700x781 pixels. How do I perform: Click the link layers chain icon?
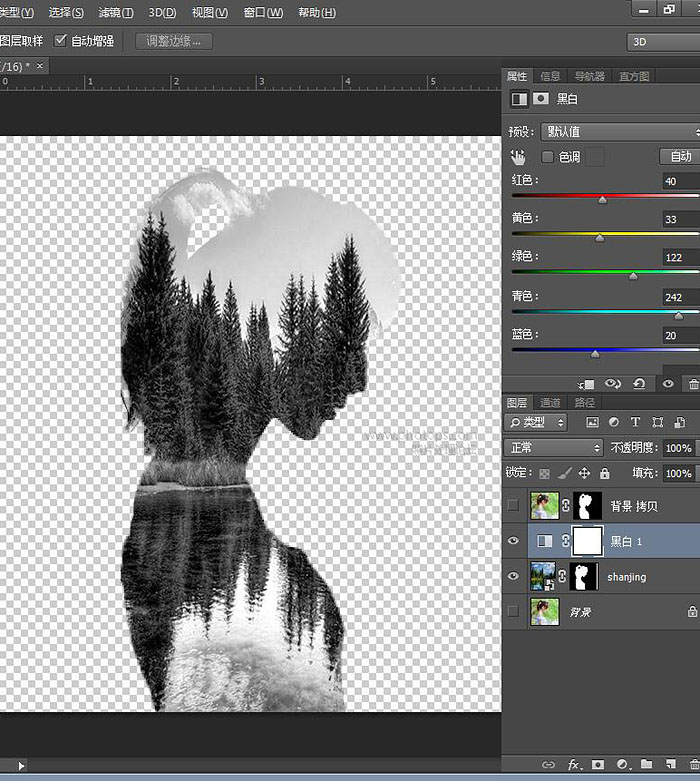pos(548,765)
